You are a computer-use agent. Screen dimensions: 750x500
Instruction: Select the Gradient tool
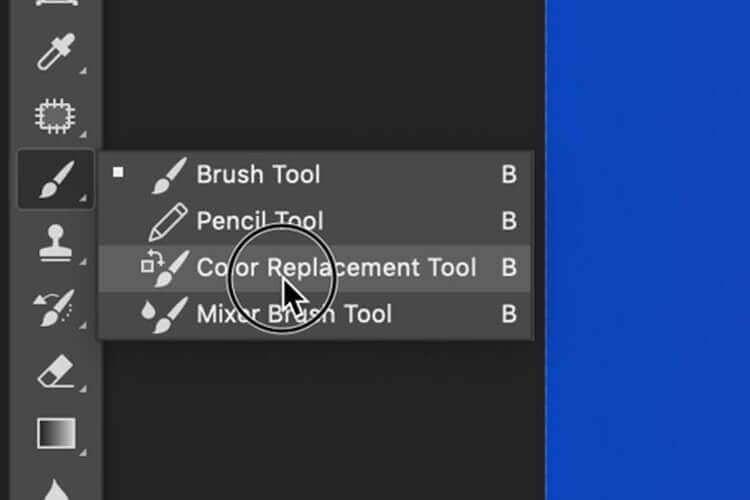tap(53, 435)
